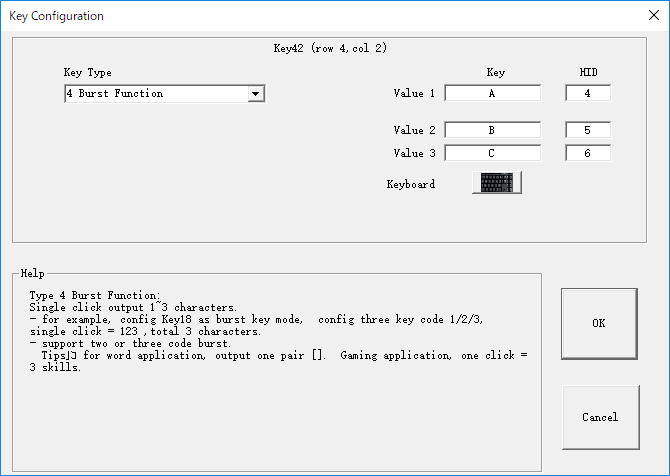The height and width of the screenshot is (476, 670).
Task: Expand the Key Type dropdown arrow
Action: pos(256,94)
